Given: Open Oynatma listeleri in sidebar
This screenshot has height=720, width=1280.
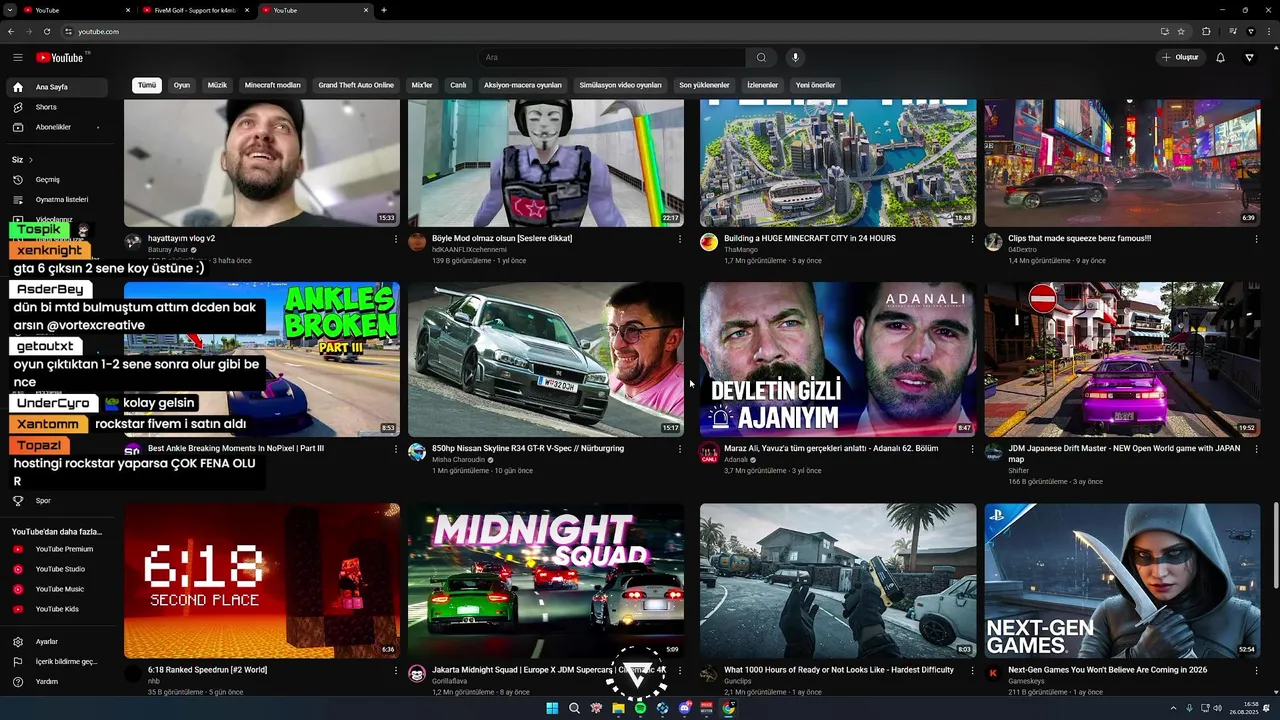Looking at the screenshot, I should pos(56,200).
